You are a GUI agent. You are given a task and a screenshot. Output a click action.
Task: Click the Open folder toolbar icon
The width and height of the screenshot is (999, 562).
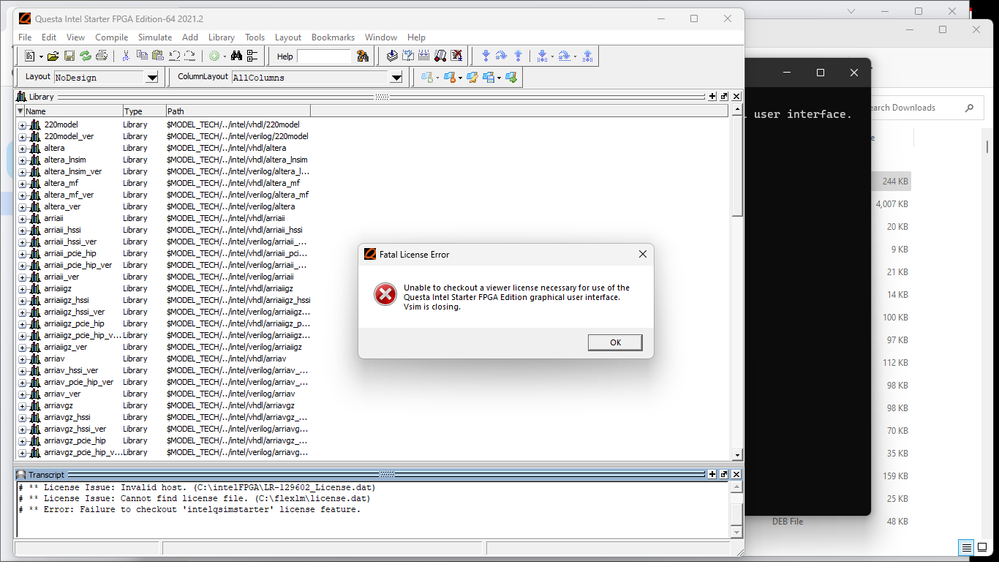point(53,56)
